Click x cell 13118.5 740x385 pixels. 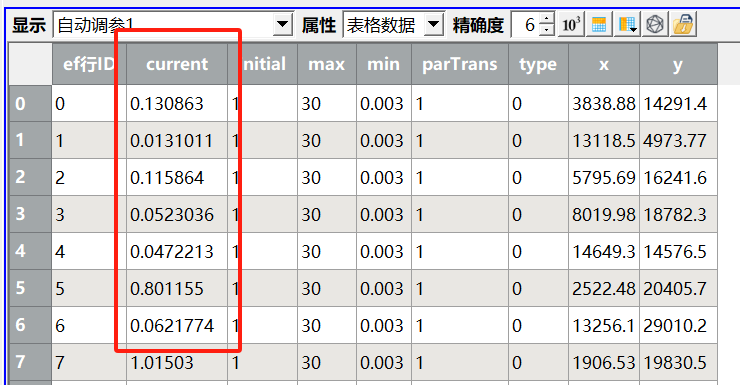[604, 140]
